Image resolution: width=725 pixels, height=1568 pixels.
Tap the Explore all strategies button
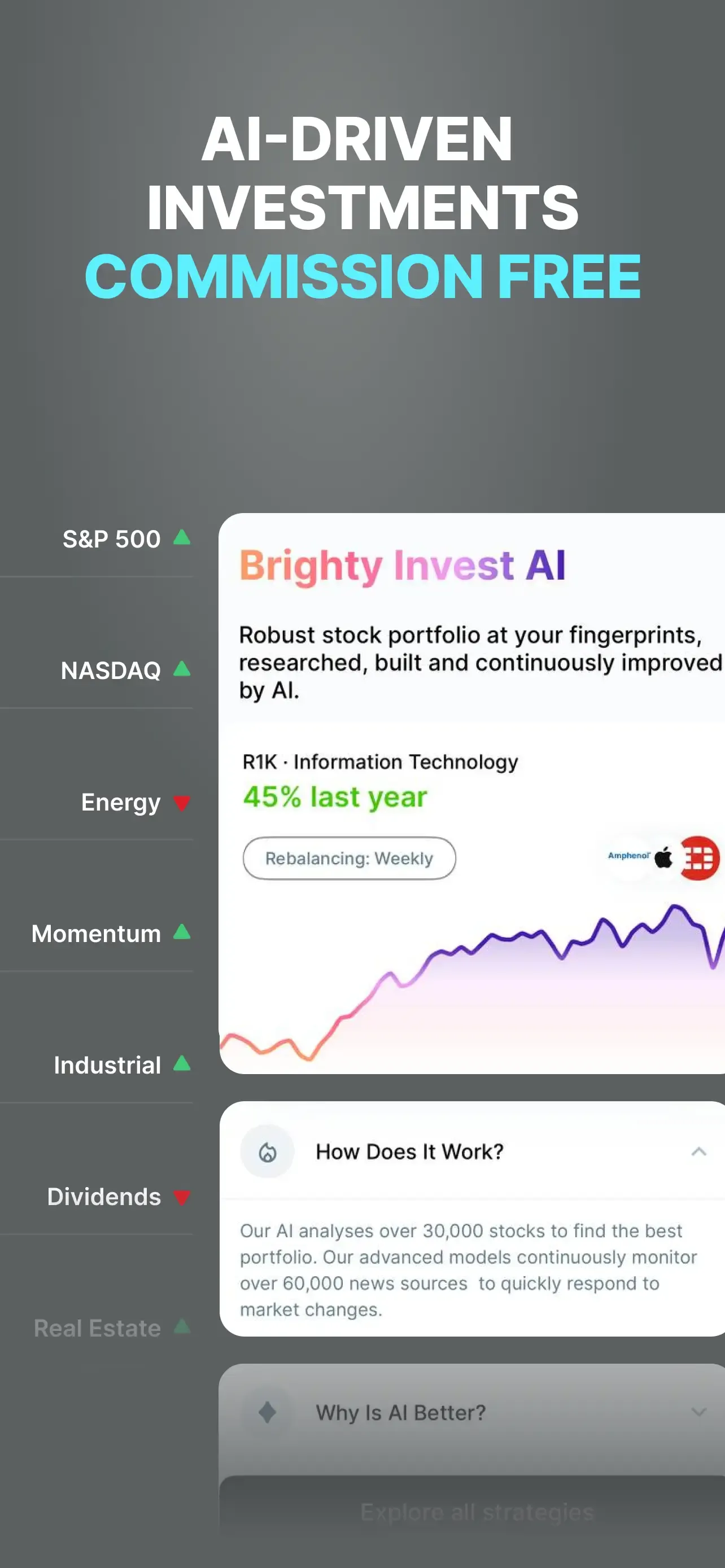pos(477,1512)
